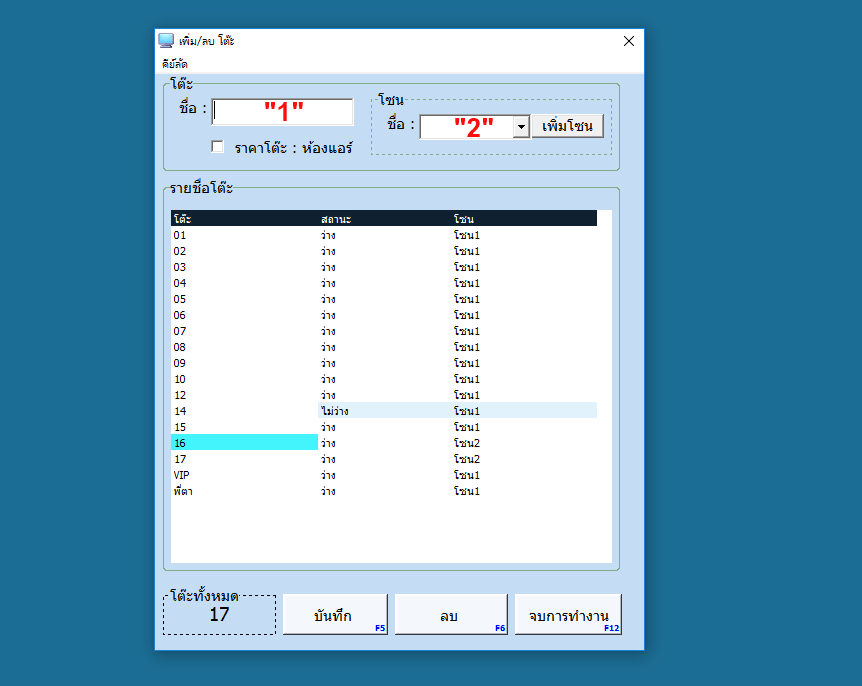Click the บันทึก F5 button

click(335, 615)
